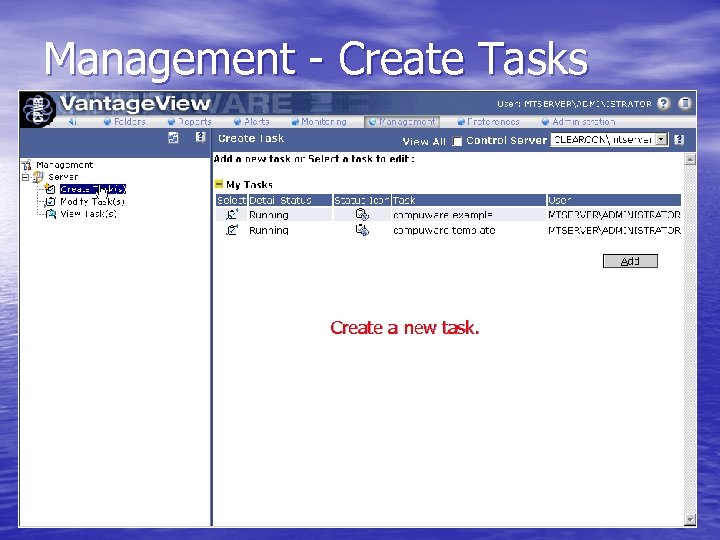Screen dimensions: 720x540
Task: Select Modify Task(s) in tree
Action: click(x=92, y=202)
